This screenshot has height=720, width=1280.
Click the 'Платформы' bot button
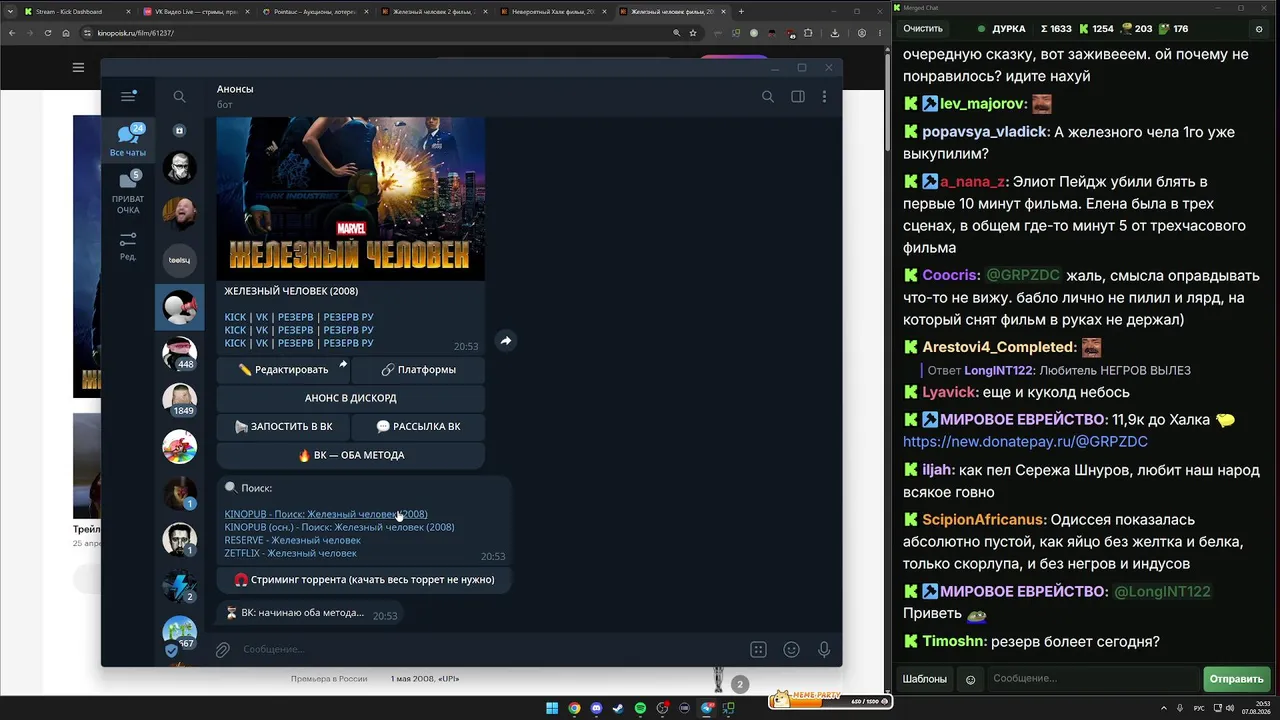418,370
